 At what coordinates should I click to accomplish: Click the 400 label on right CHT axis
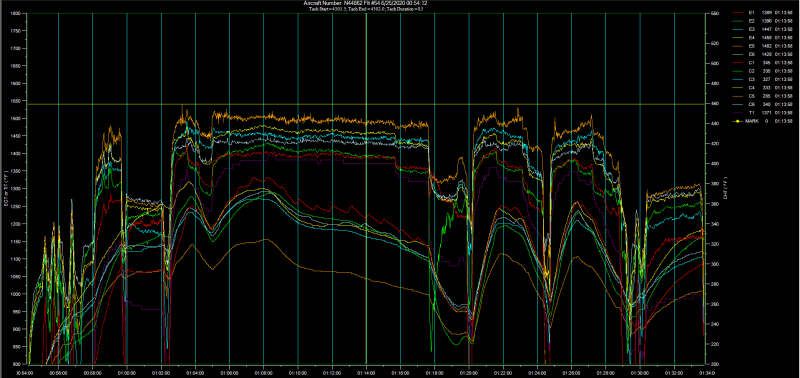tap(714, 164)
